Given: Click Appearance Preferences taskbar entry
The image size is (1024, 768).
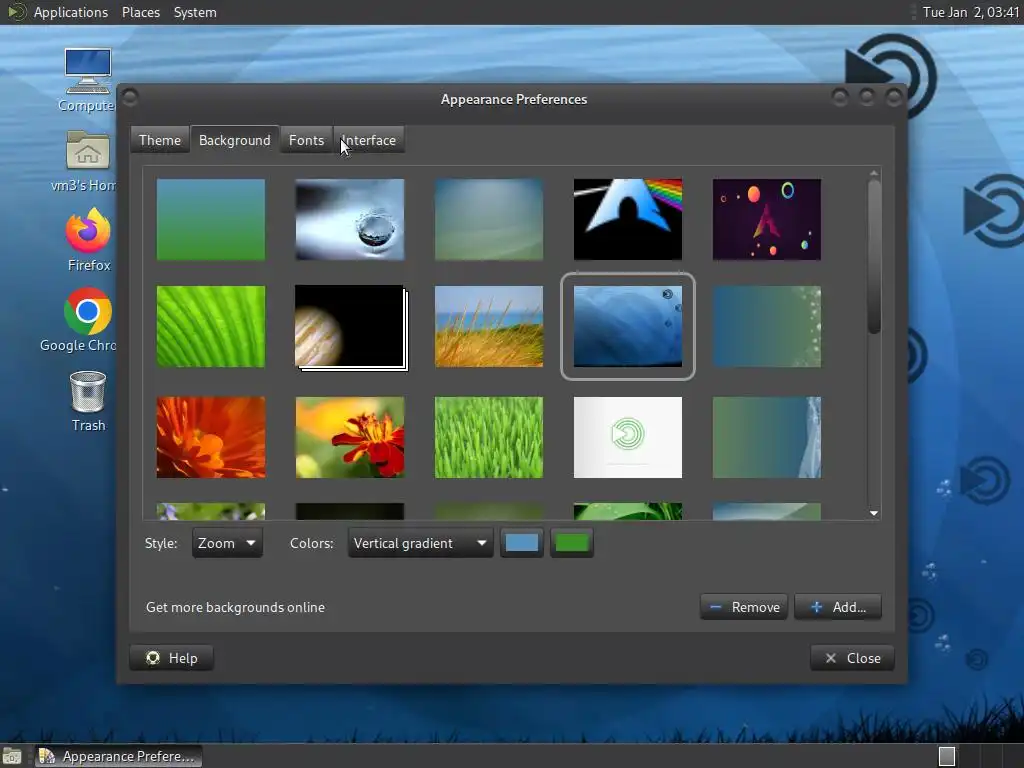Looking at the screenshot, I should [118, 756].
